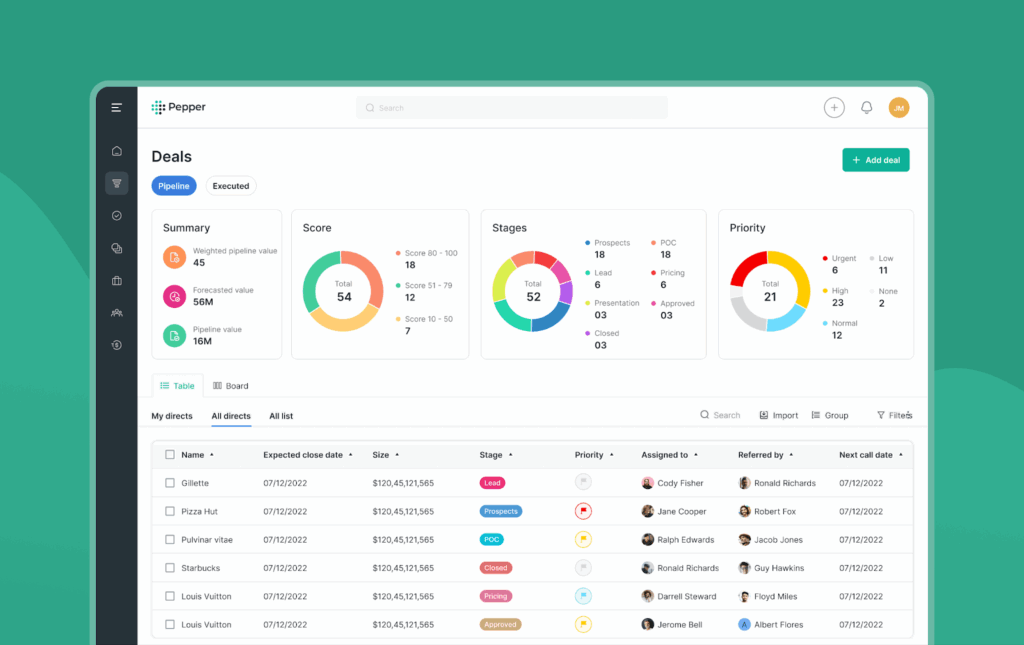This screenshot has width=1024, height=645.
Task: Open the Home icon in the sidebar
Action: pos(117,150)
